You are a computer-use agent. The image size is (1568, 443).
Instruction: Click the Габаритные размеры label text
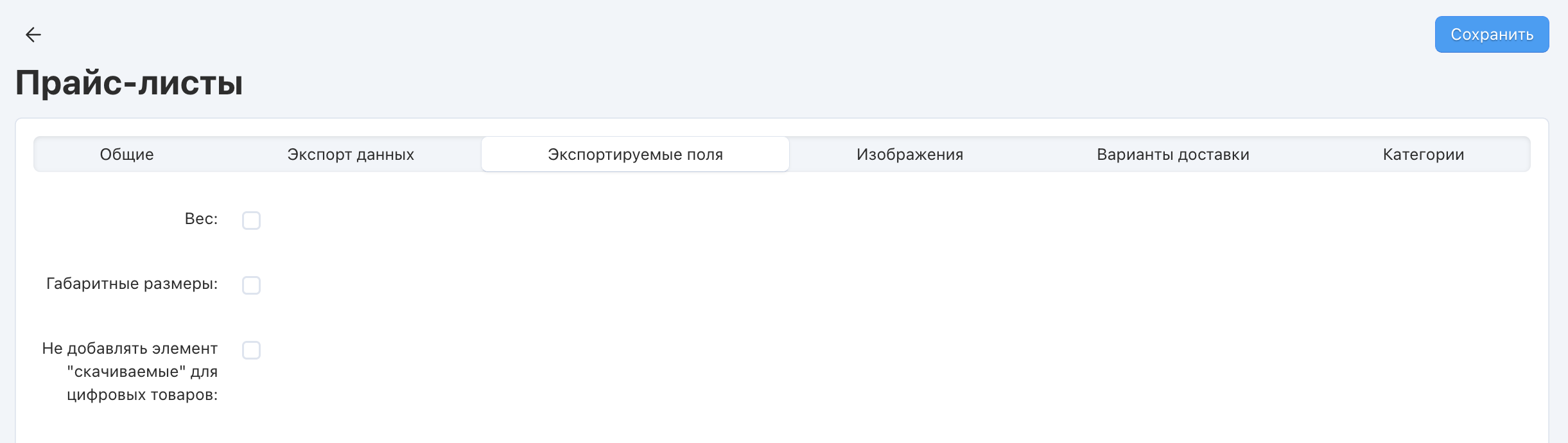[132, 284]
